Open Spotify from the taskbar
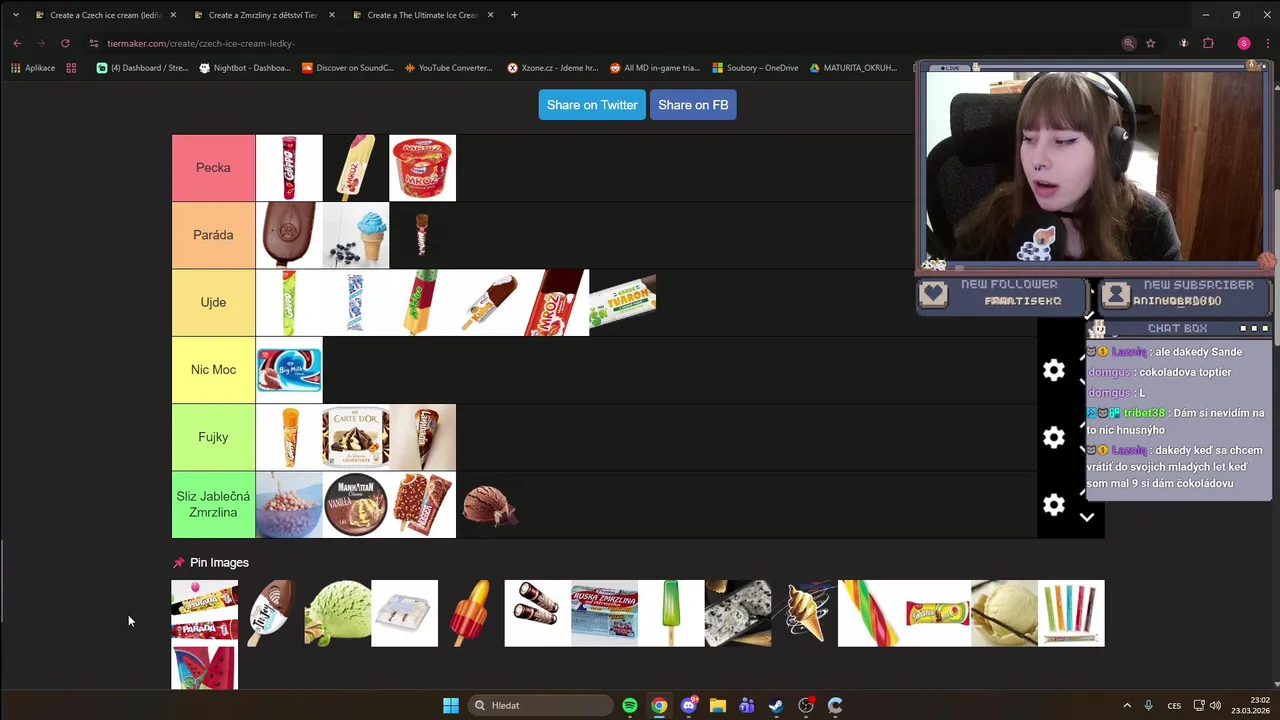The width and height of the screenshot is (1280, 720). [630, 705]
